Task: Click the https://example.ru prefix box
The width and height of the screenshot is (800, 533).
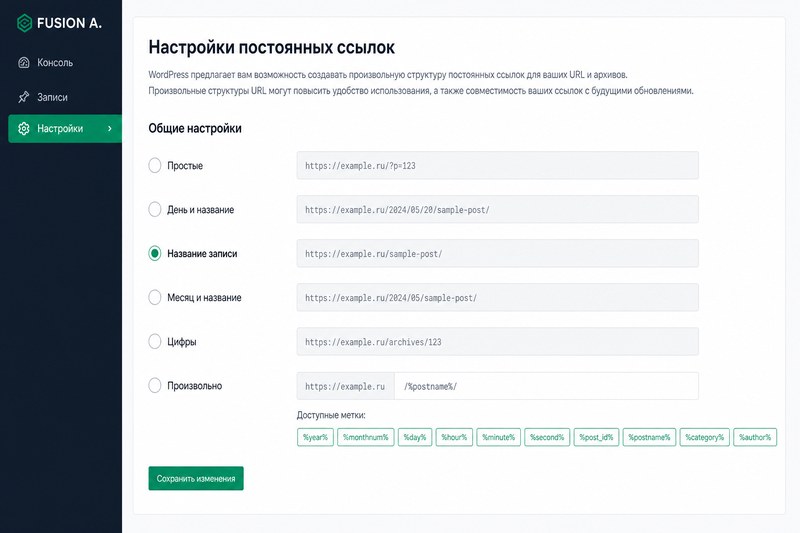Action: coord(345,386)
